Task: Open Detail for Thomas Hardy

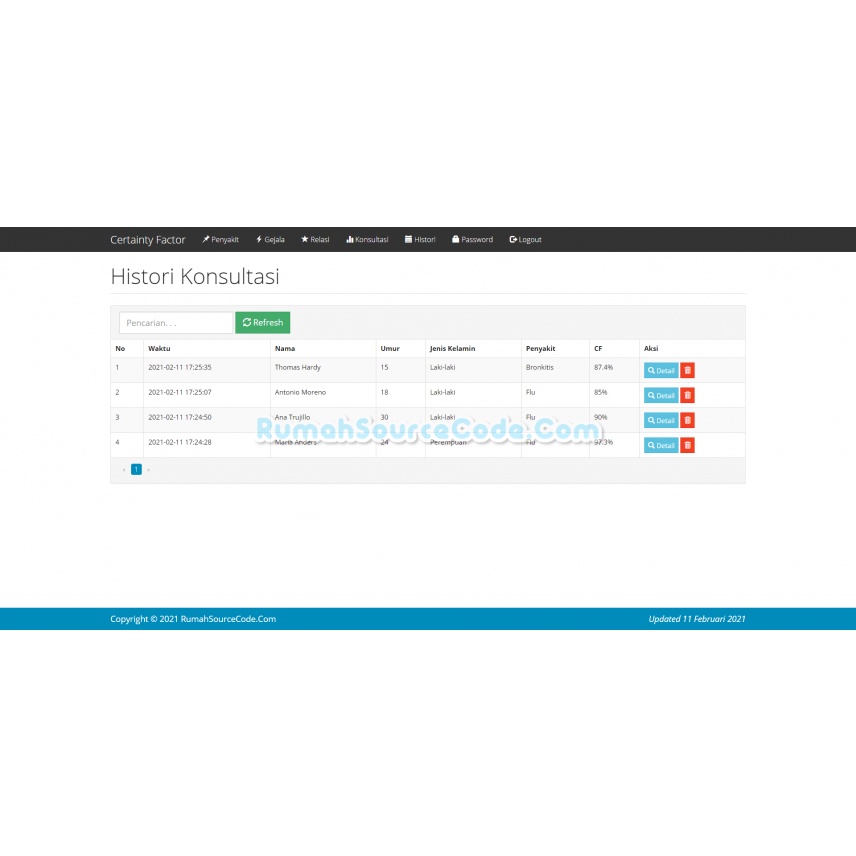Action: tap(661, 370)
